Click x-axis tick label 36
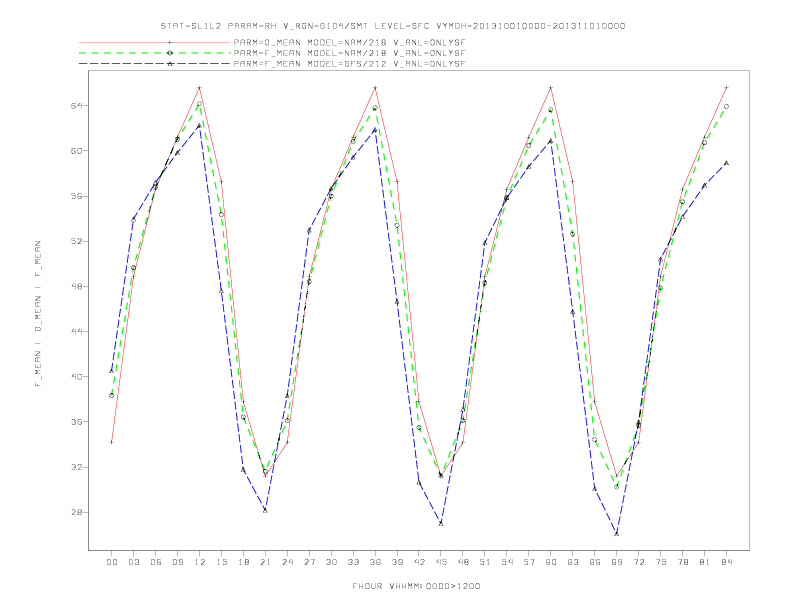Screen dimensions: 792x612 [375, 562]
